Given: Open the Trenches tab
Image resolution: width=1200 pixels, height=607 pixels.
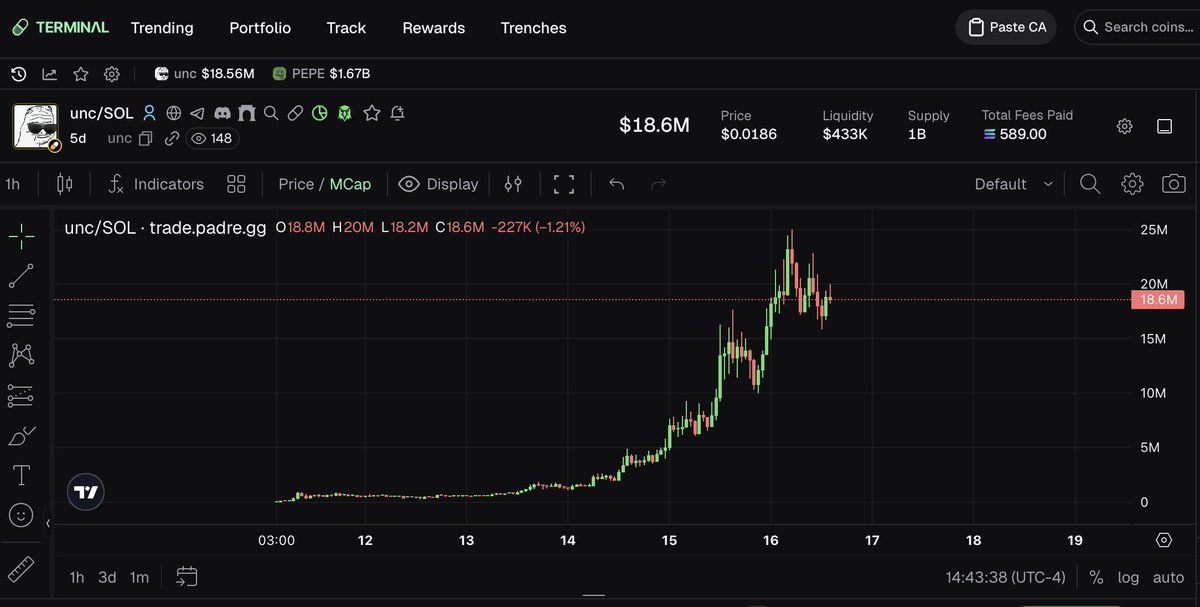Looking at the screenshot, I should [533, 28].
